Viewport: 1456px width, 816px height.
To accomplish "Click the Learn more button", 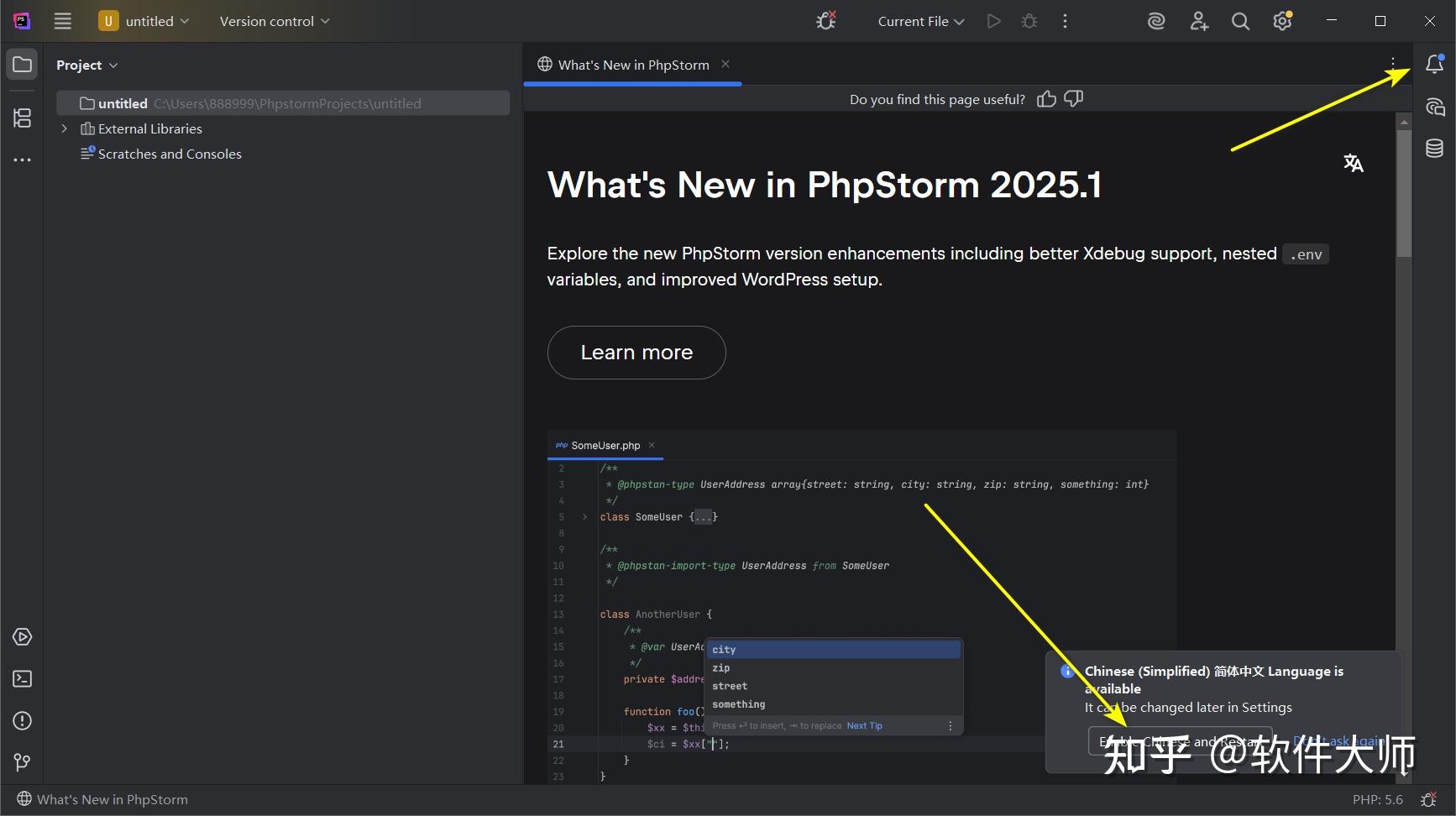I will (636, 353).
